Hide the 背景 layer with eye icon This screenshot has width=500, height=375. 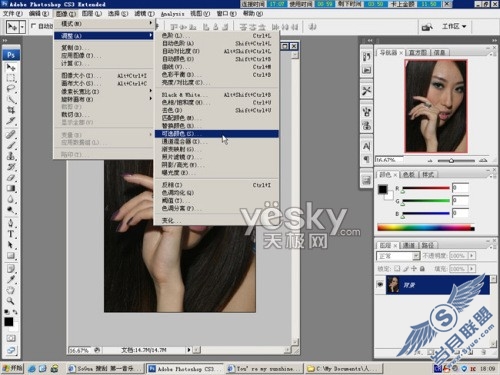coord(380,284)
